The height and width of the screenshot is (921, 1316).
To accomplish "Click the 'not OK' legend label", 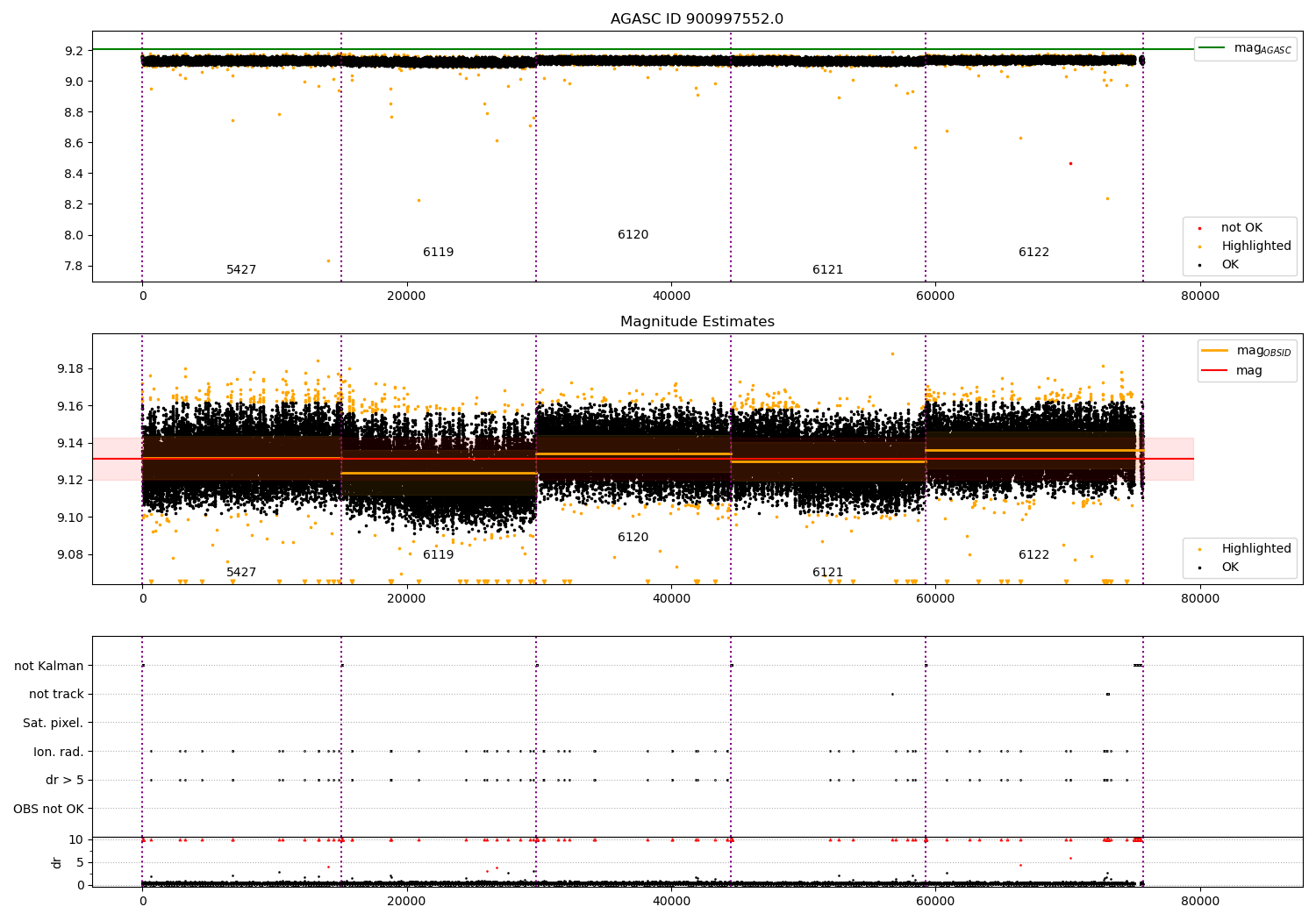I will [x=1241, y=228].
